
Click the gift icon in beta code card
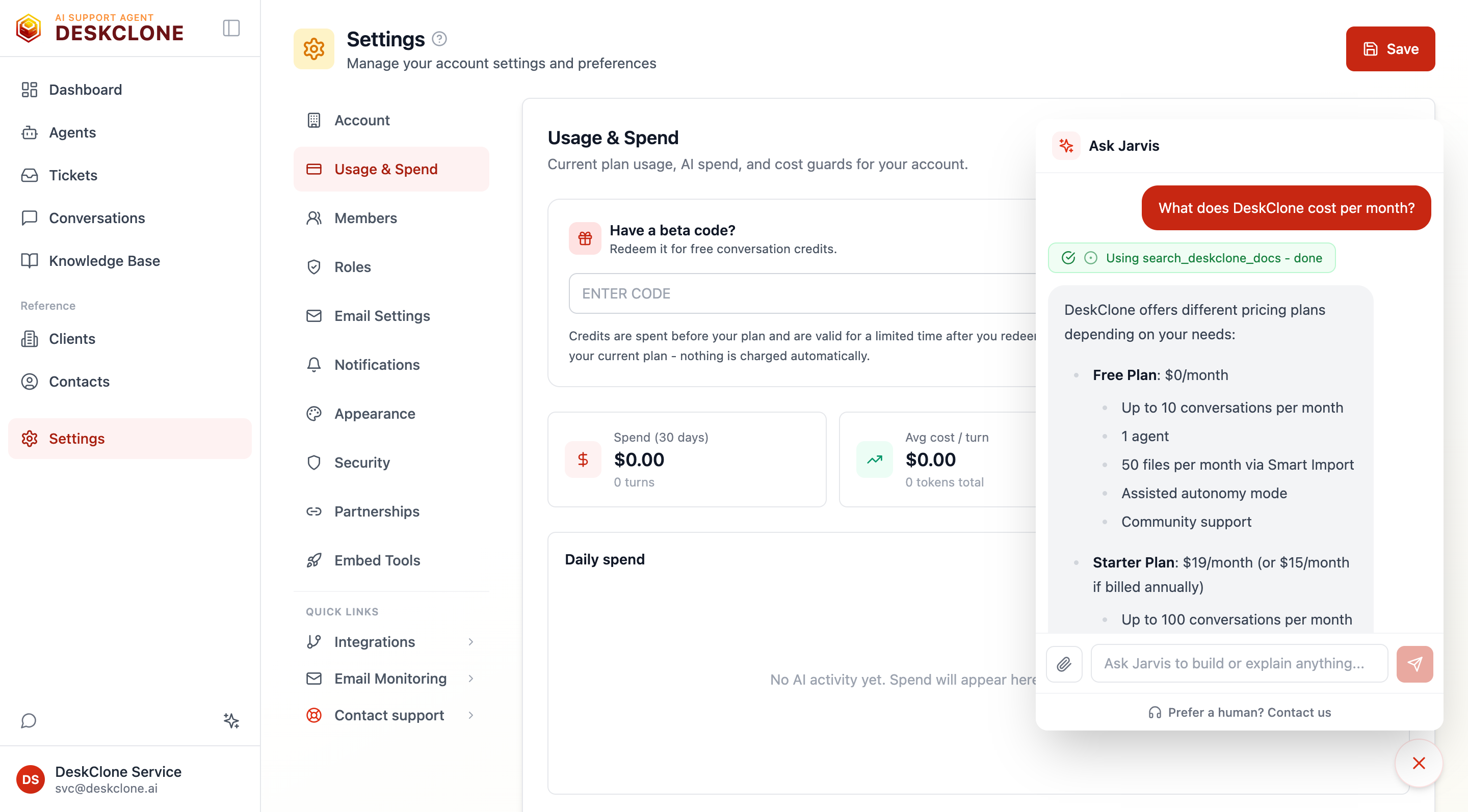(x=585, y=238)
